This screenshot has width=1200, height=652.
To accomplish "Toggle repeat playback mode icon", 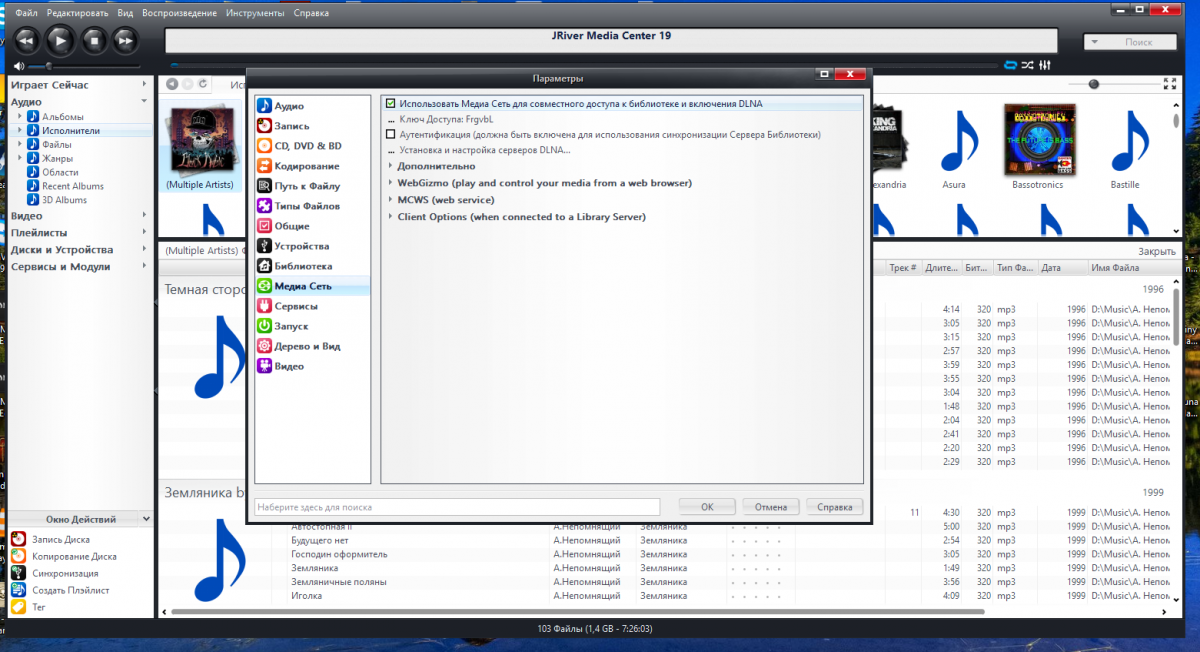I will pos(1011,65).
